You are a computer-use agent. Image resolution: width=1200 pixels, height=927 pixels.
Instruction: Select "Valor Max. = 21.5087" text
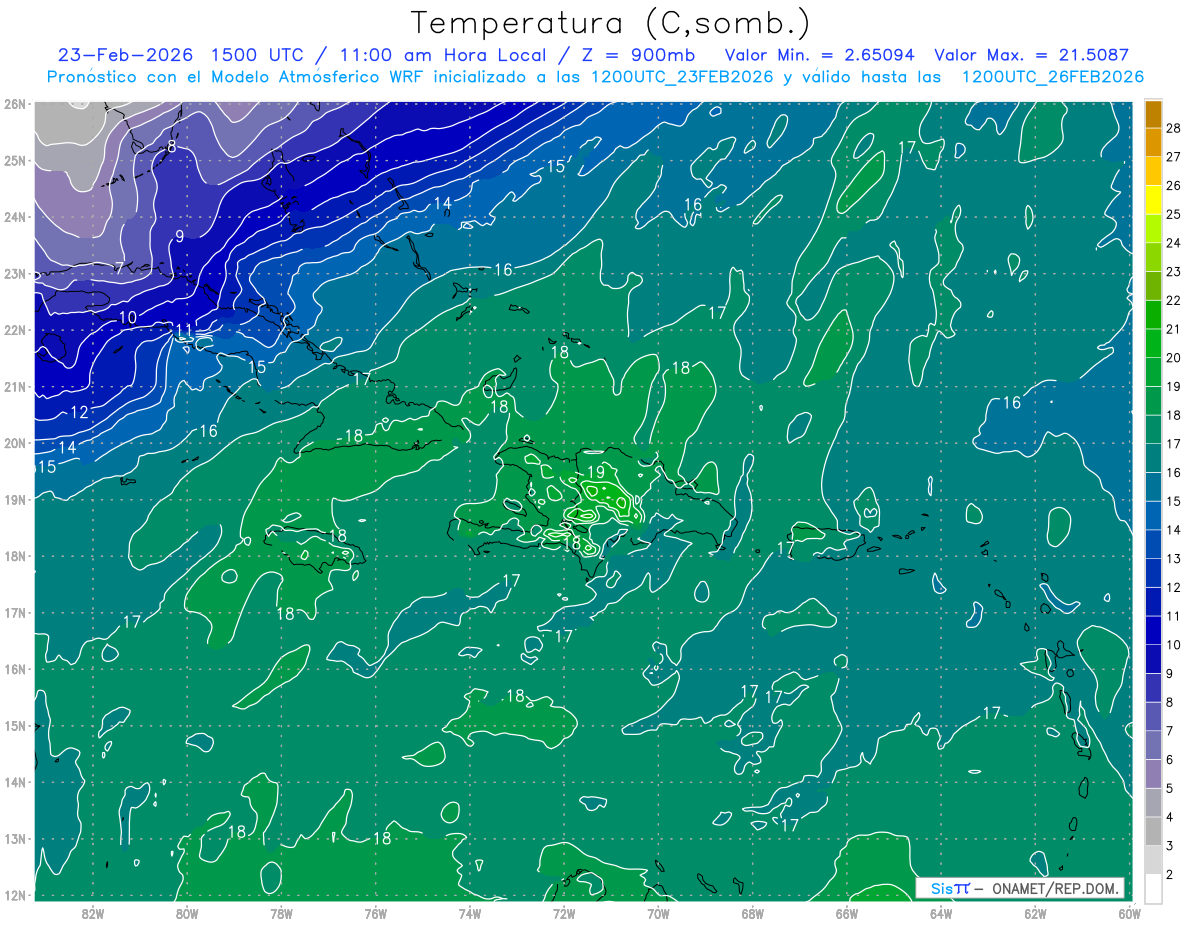(1031, 55)
